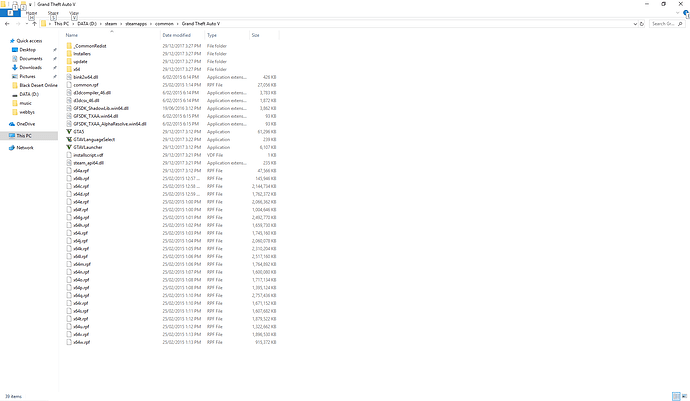Select the installscript.vdf file icon
690x401 pixels.
pyautogui.click(x=69, y=155)
